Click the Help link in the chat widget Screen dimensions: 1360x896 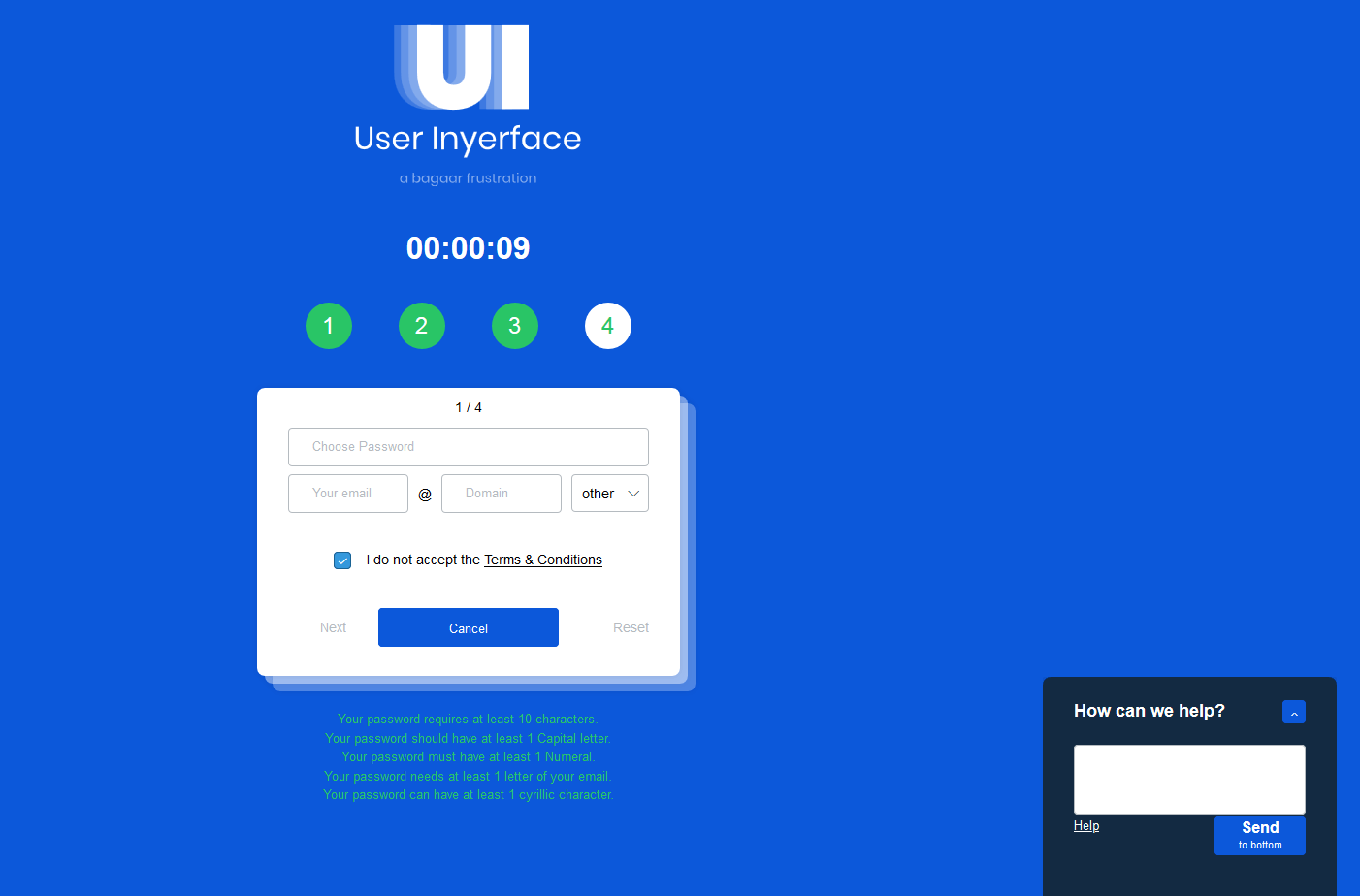coord(1085,825)
